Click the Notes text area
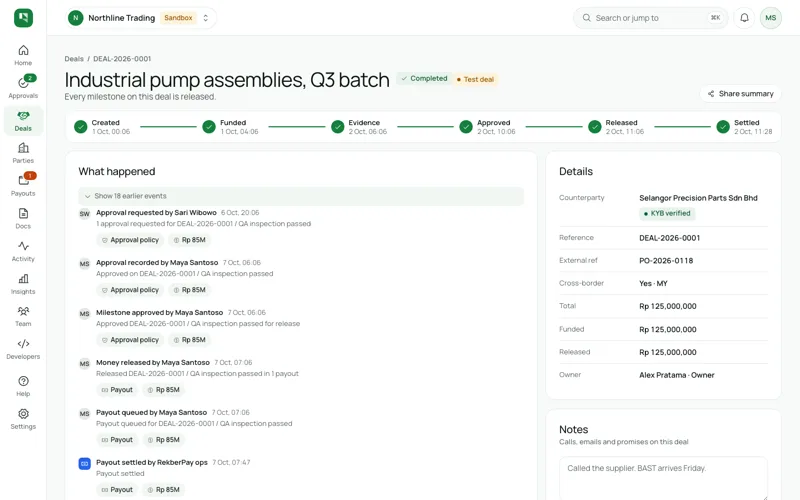This screenshot has height=500, width=800. pyautogui.click(x=663, y=478)
